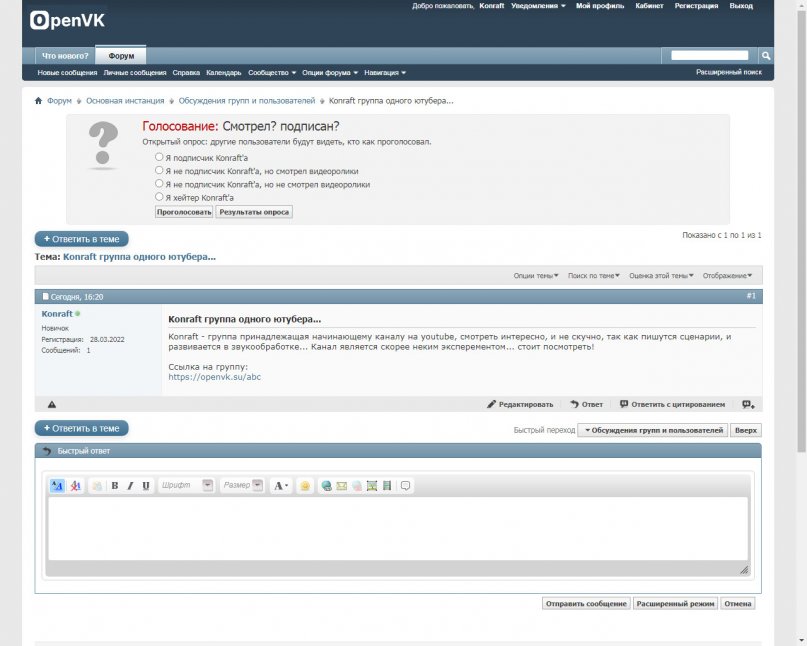807x646 pixels.
Task: Click the insert image icon
Action: tap(372, 486)
